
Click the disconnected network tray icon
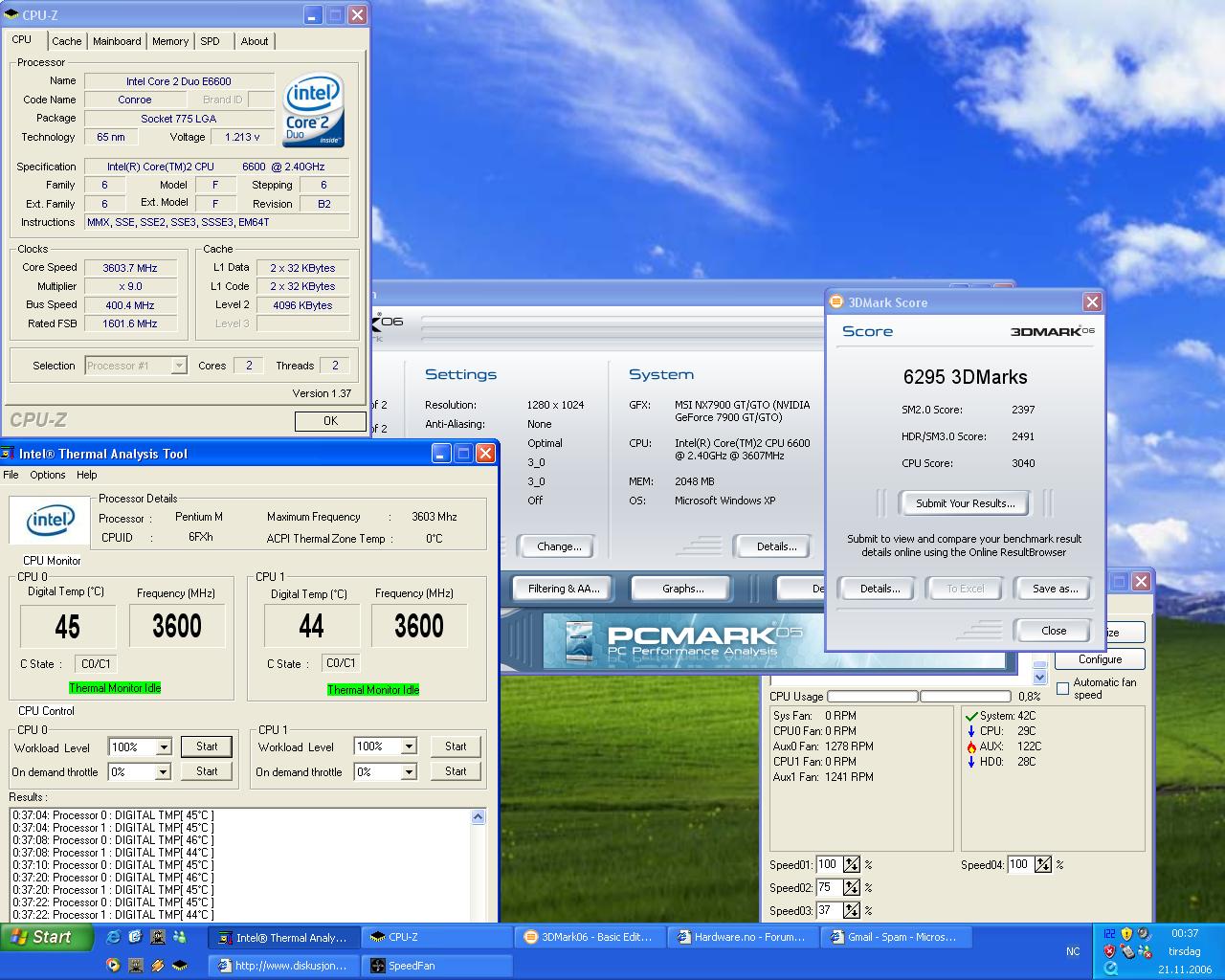pos(1143,950)
